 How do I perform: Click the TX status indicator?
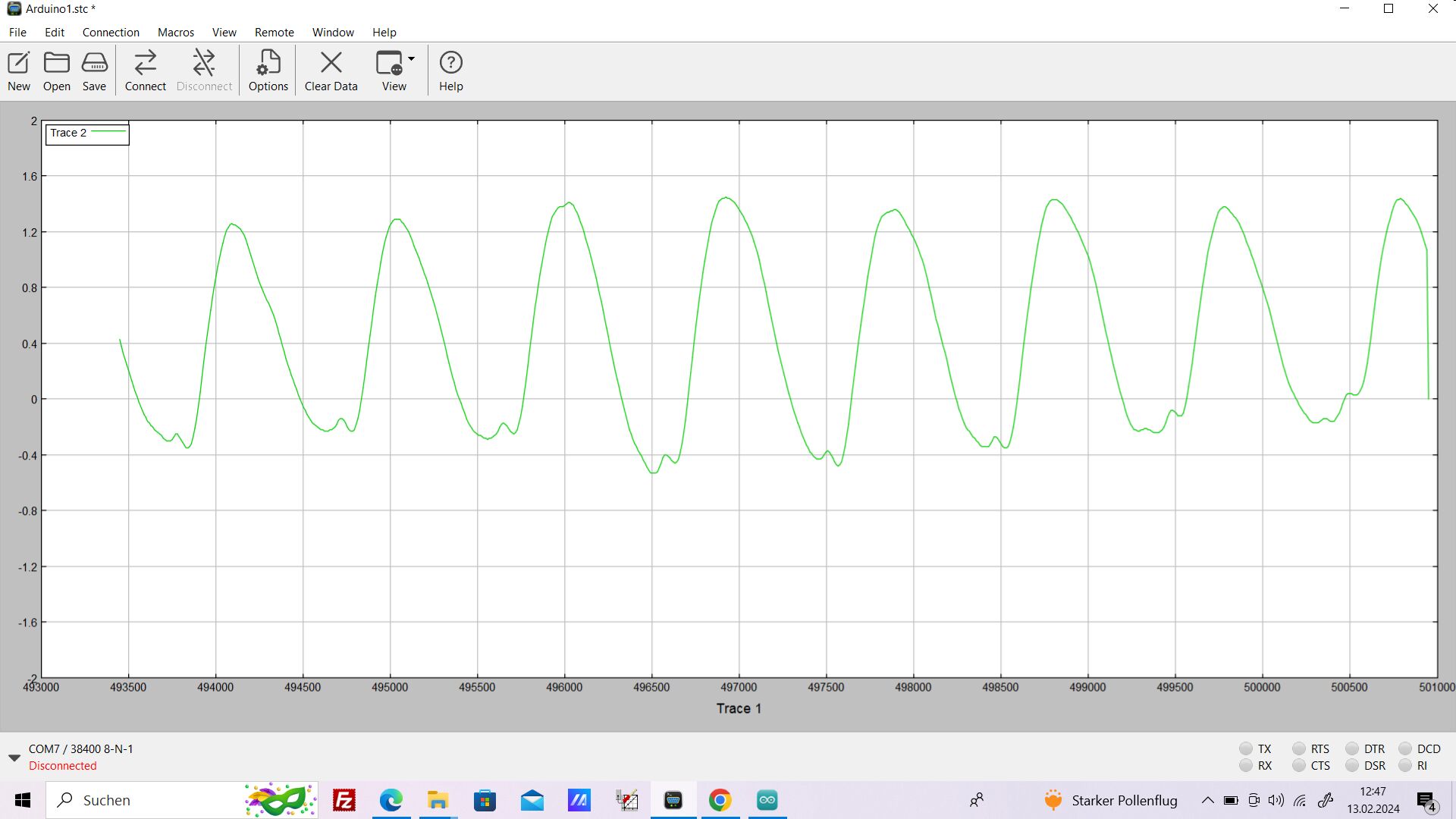coord(1245,748)
